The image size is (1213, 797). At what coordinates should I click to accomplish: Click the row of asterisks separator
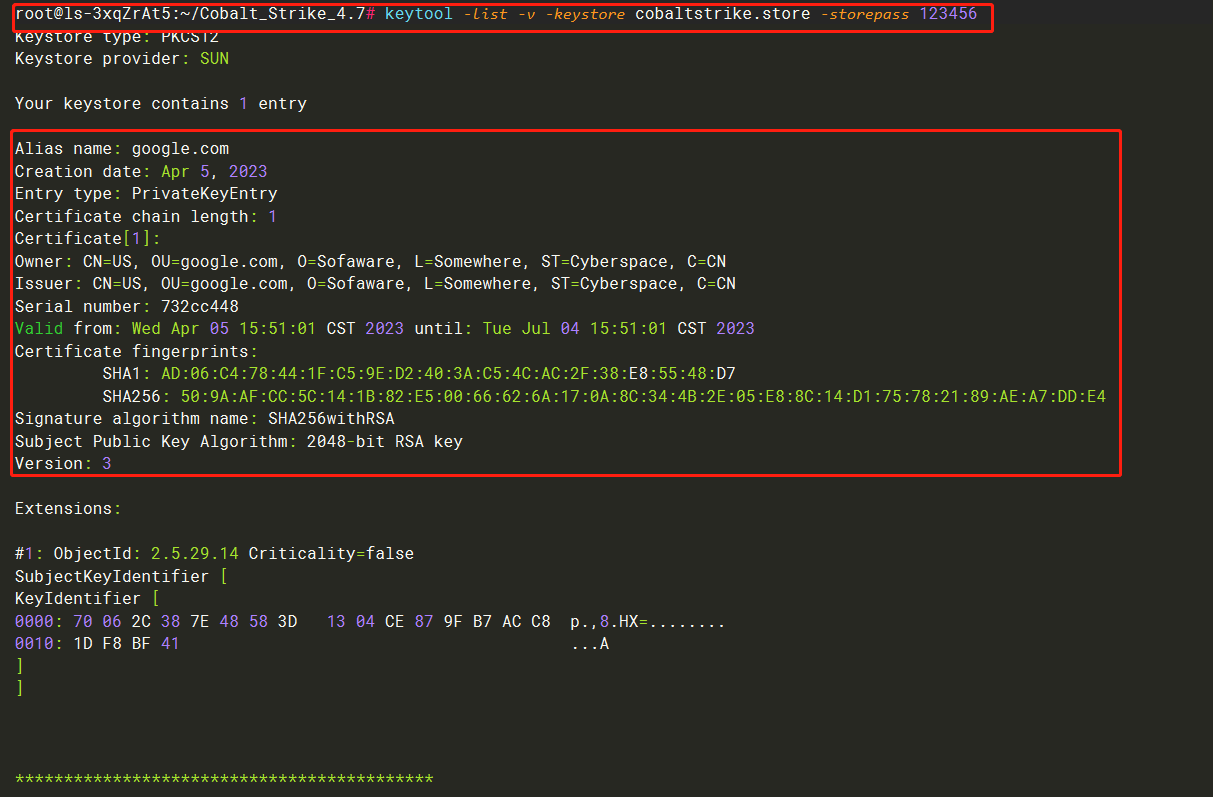(224, 780)
